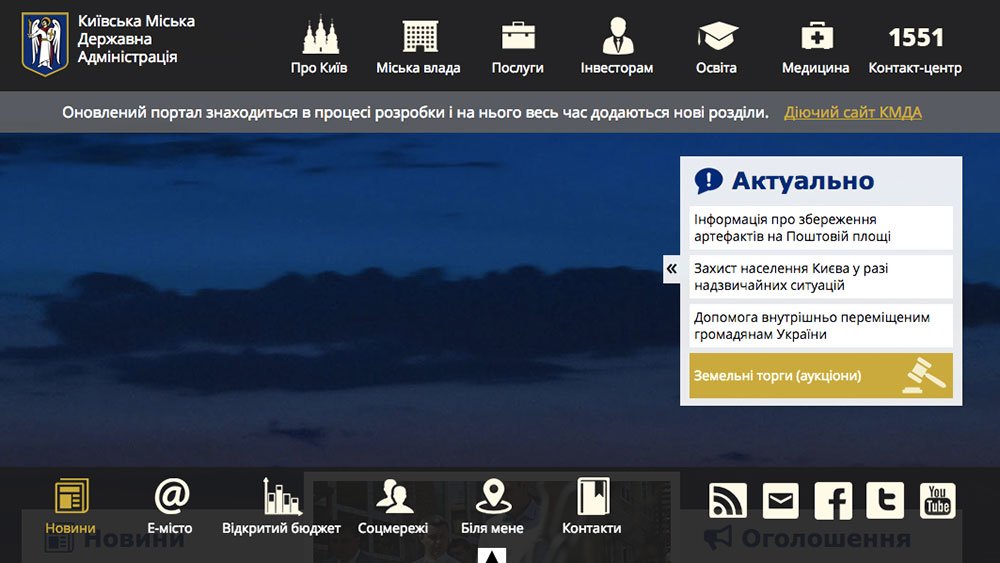Open the Послуги briefcase icon
The height and width of the screenshot is (563, 1000).
pos(518,37)
